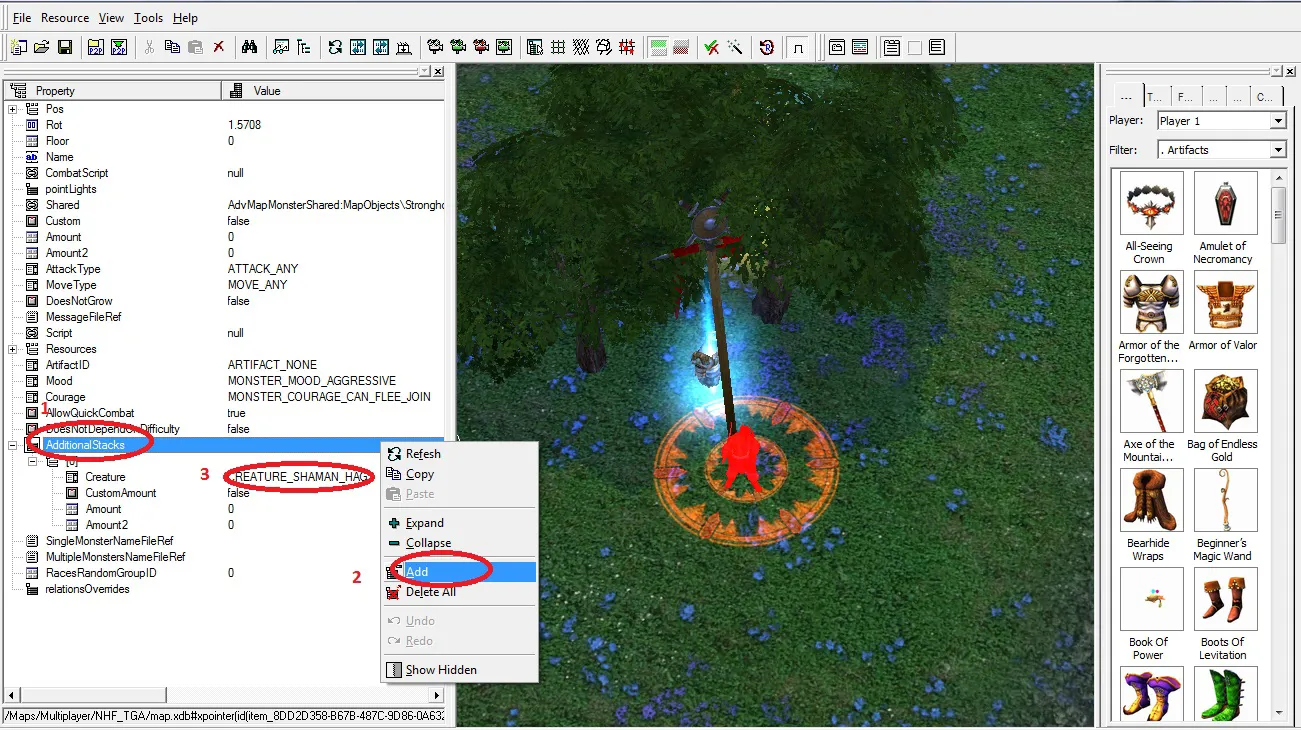Toggle the pressed П toolbar button

pyautogui.click(x=798, y=47)
